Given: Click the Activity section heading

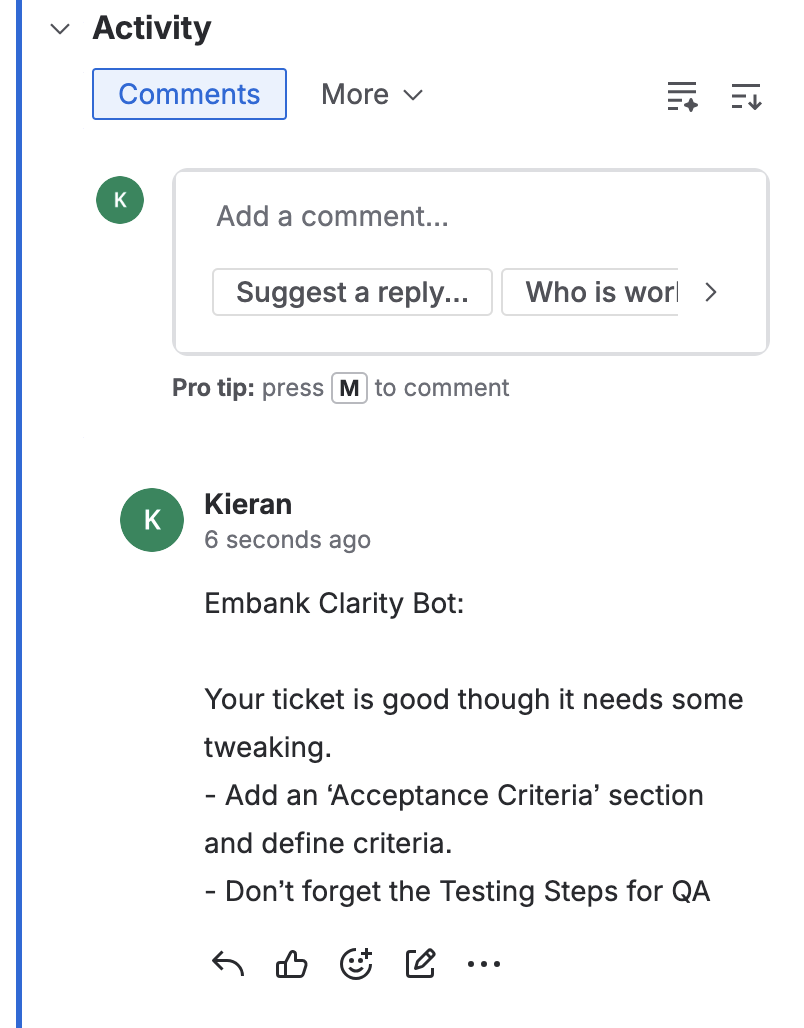Looking at the screenshot, I should click(152, 28).
